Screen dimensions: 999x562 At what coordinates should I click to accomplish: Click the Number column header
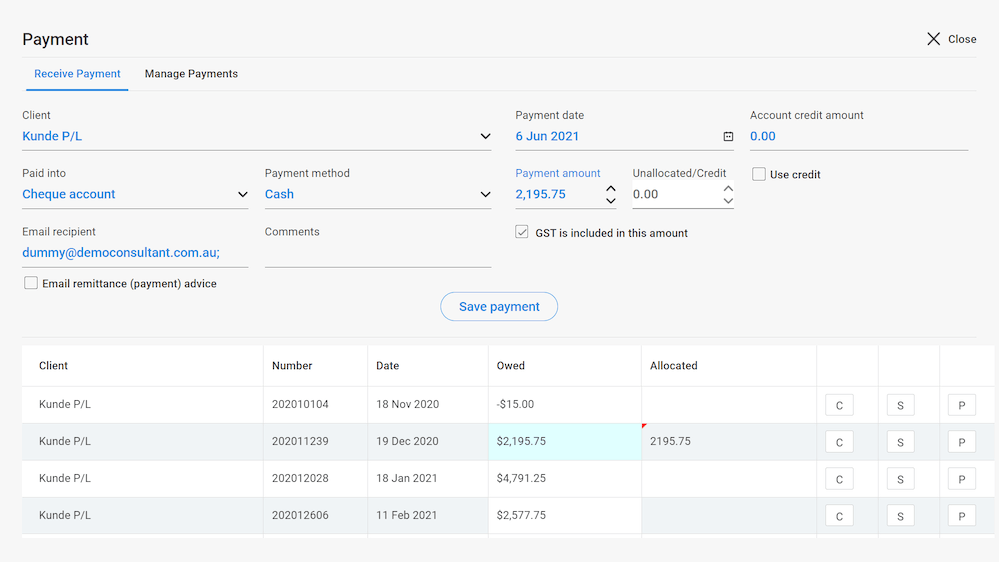pos(315,366)
